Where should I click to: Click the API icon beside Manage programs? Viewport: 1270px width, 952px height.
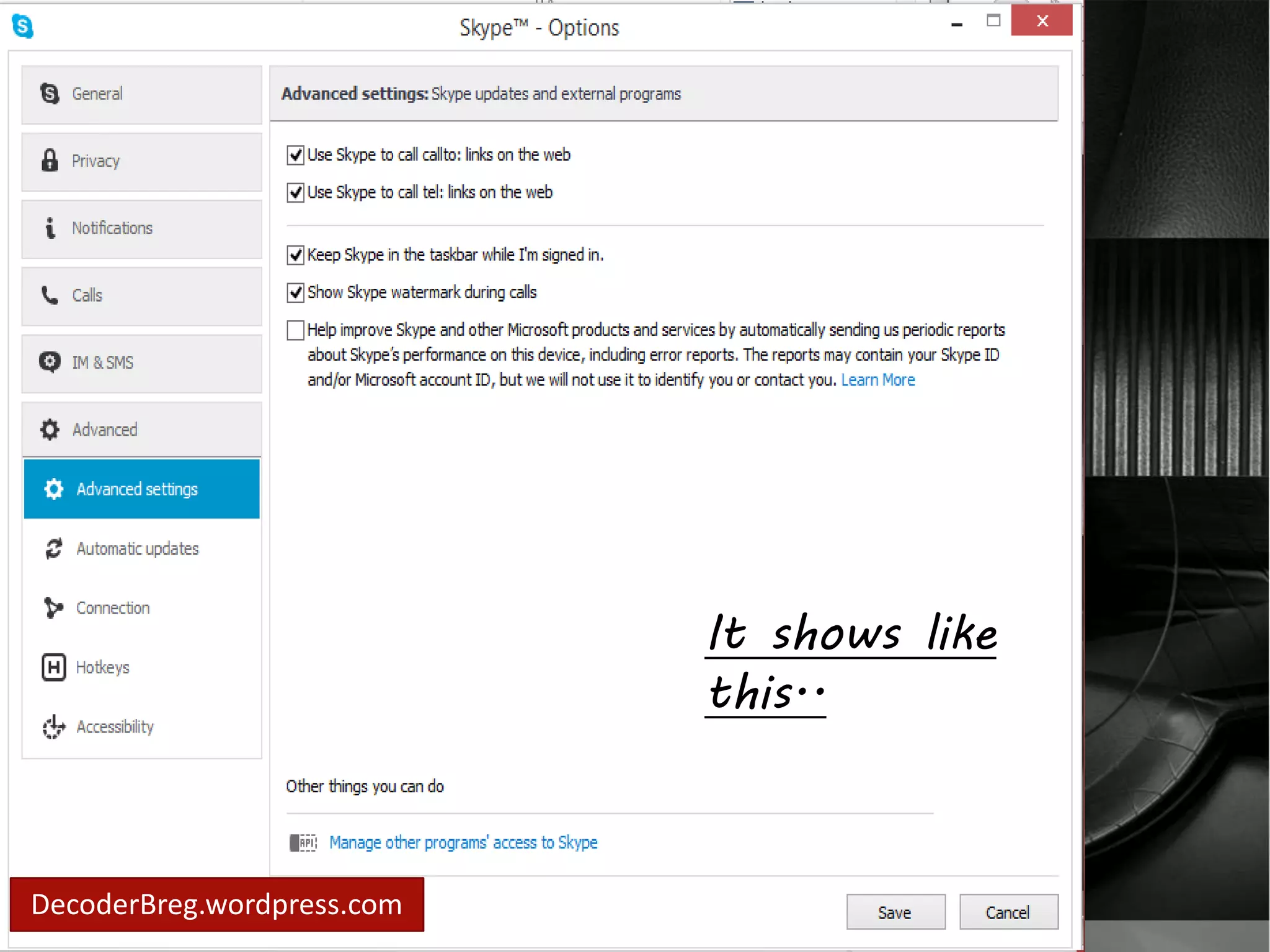pyautogui.click(x=303, y=843)
